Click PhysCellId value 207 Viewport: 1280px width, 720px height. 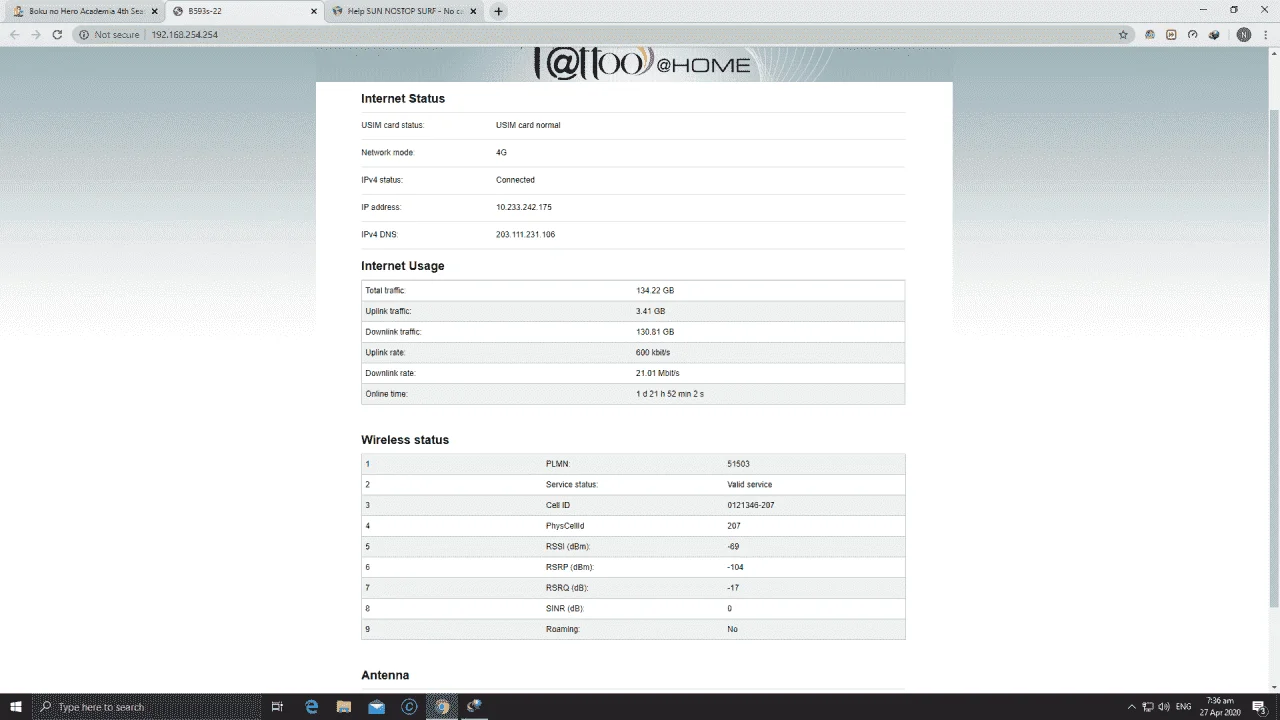[734, 526]
